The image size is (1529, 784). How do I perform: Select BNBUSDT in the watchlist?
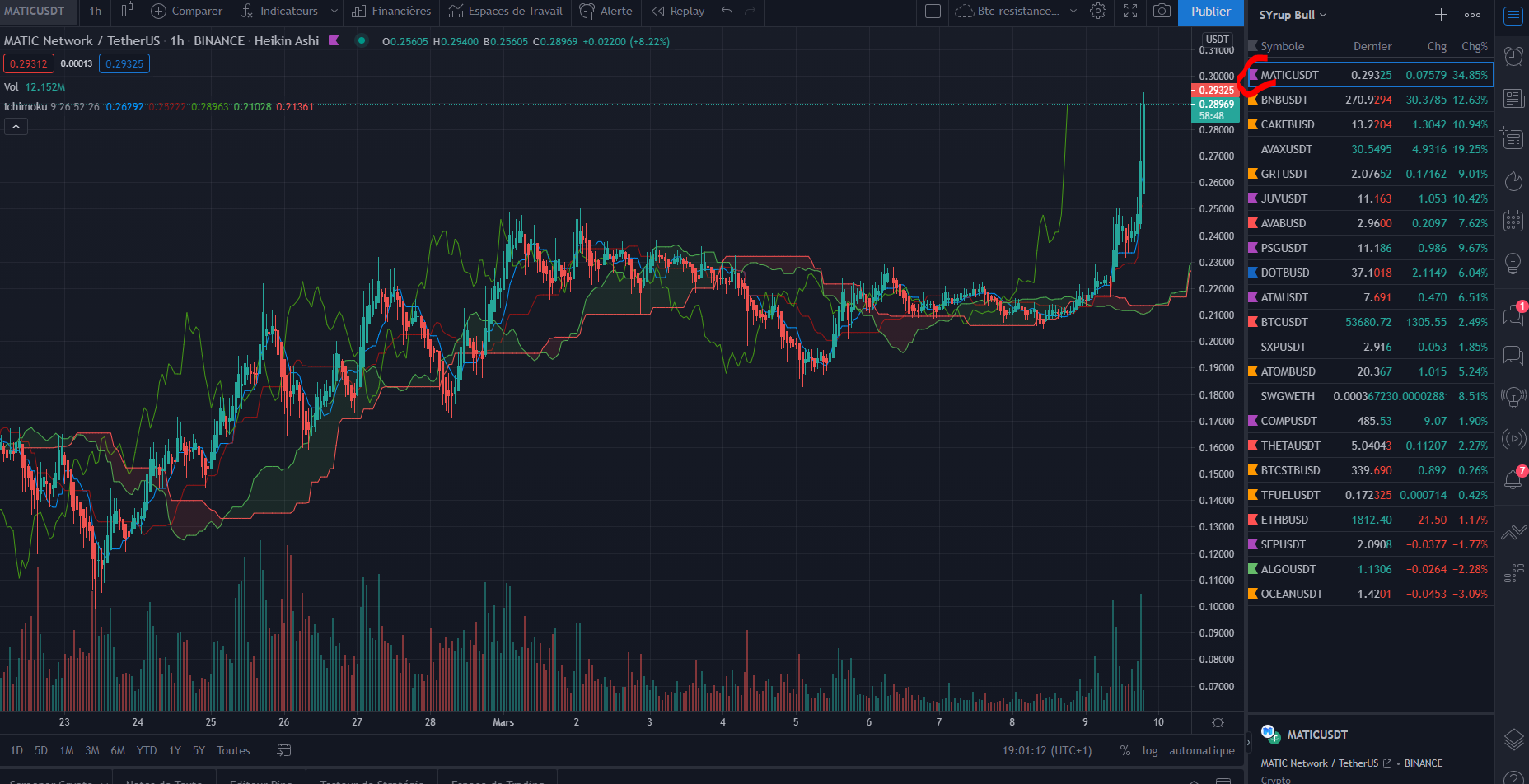pyautogui.click(x=1371, y=100)
